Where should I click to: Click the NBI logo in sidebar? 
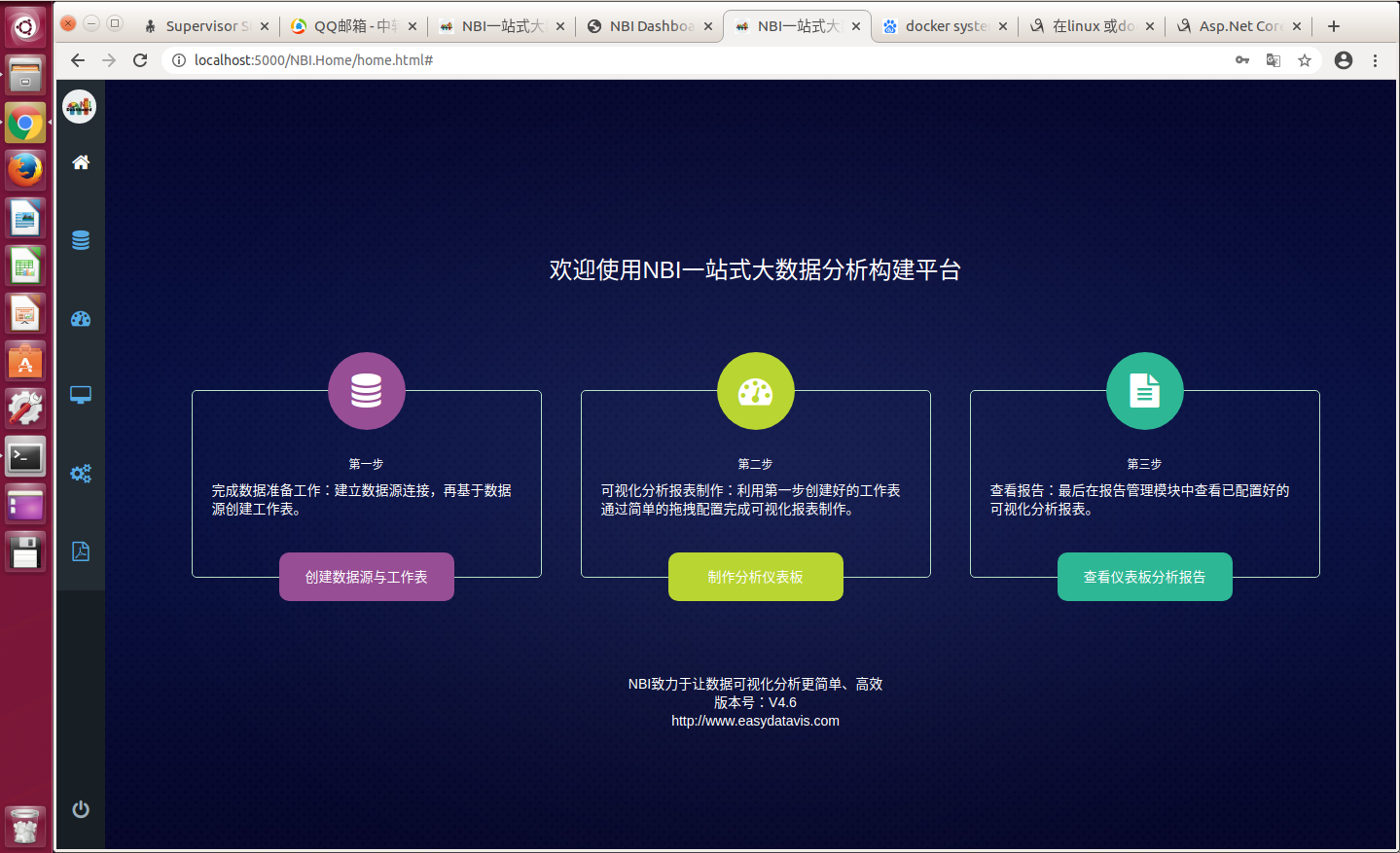coord(80,106)
